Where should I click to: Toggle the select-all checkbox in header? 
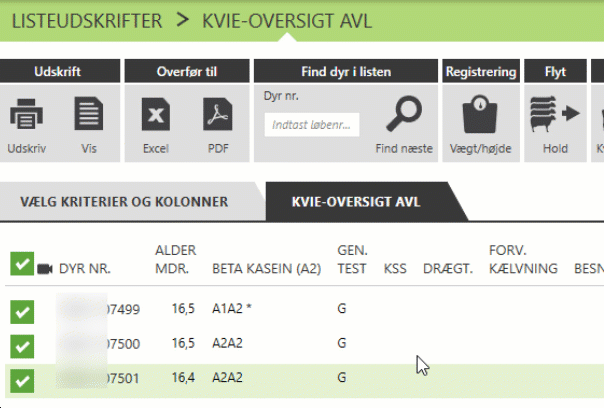coord(21,265)
